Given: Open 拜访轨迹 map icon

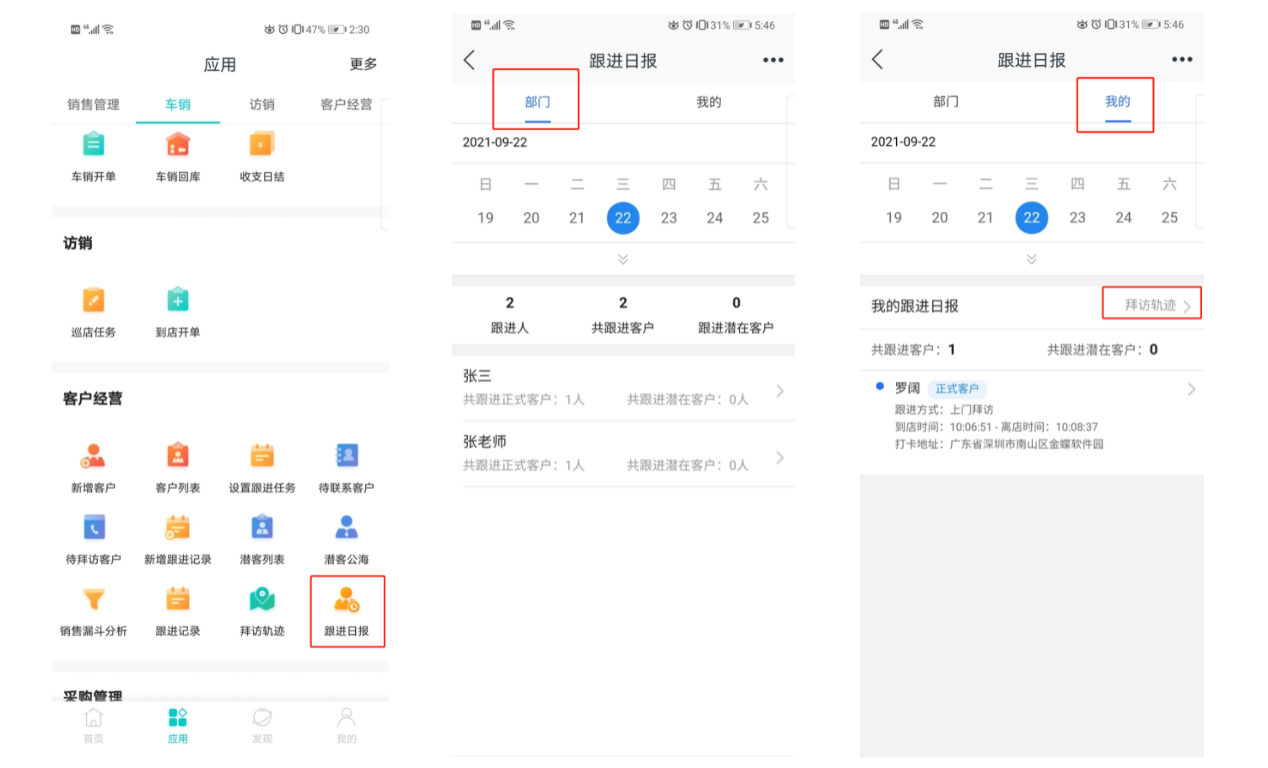Looking at the screenshot, I should point(262,599).
